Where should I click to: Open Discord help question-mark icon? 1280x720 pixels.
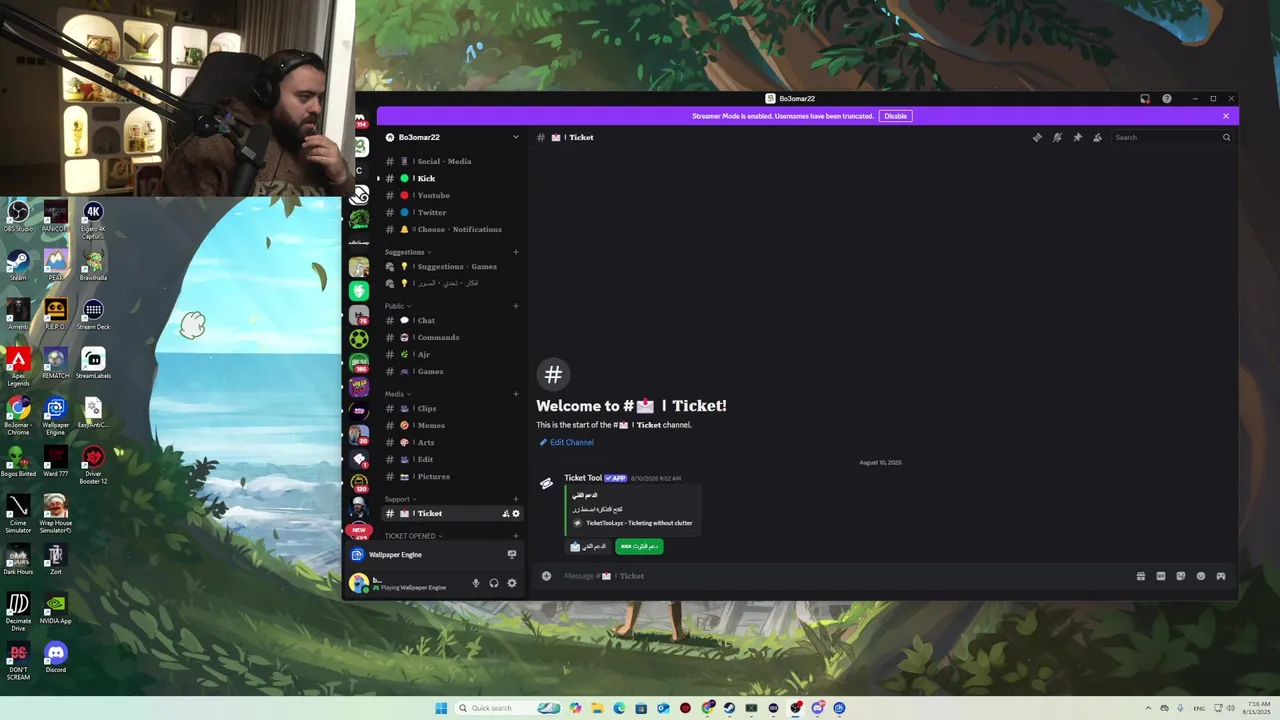coord(1167,99)
